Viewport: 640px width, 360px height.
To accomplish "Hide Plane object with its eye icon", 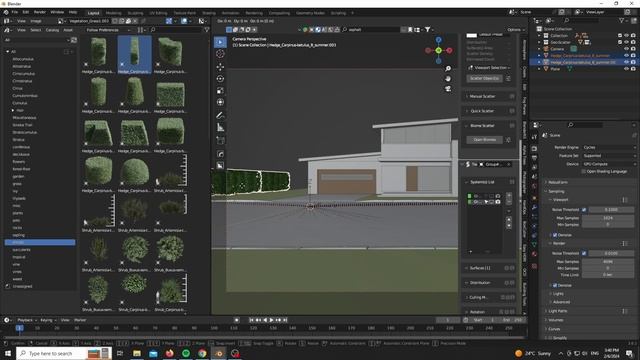I will 627,69.
